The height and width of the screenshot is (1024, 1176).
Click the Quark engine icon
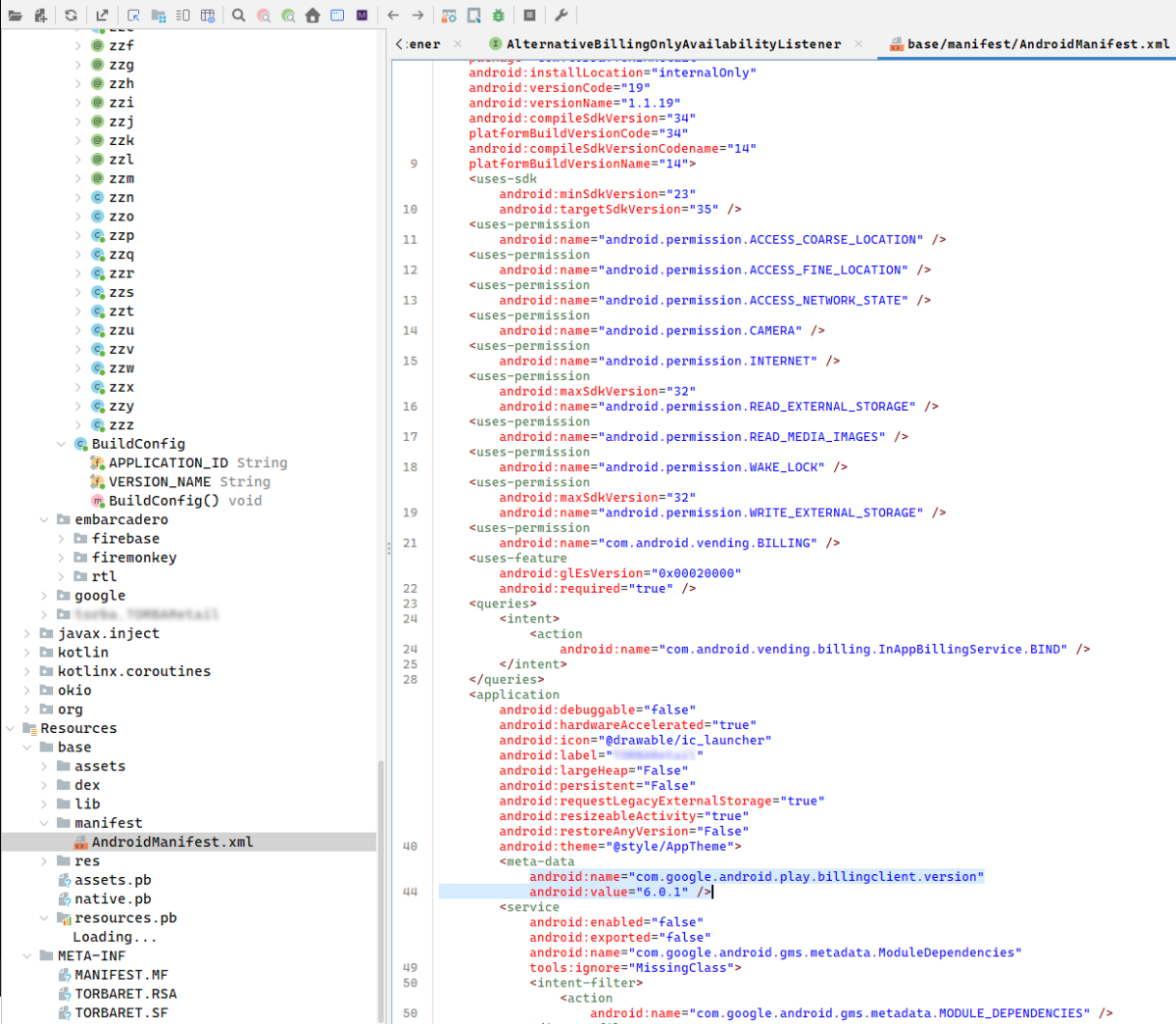pyautogui.click(x=473, y=16)
